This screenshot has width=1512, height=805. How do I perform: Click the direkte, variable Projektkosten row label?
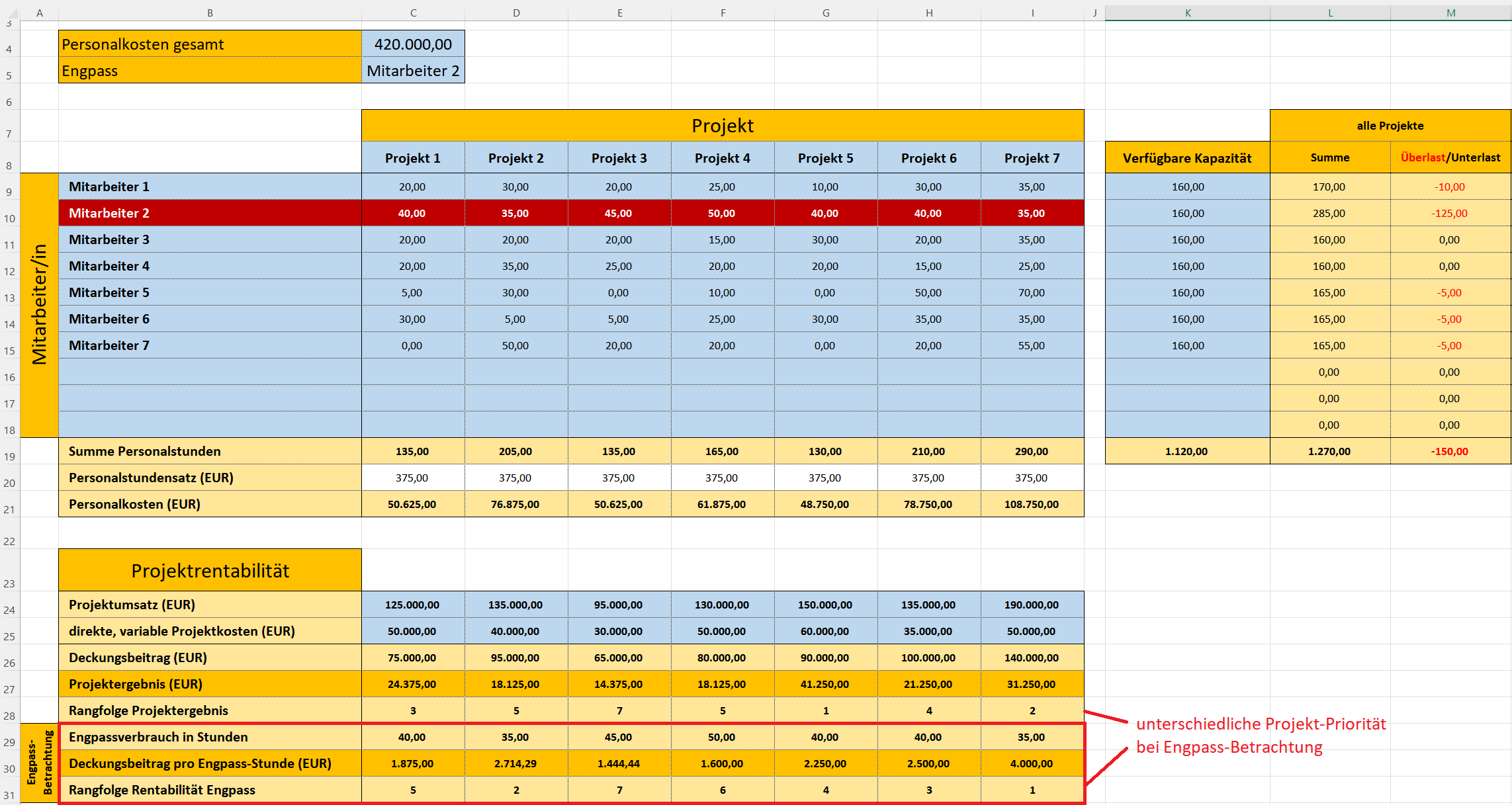click(210, 631)
